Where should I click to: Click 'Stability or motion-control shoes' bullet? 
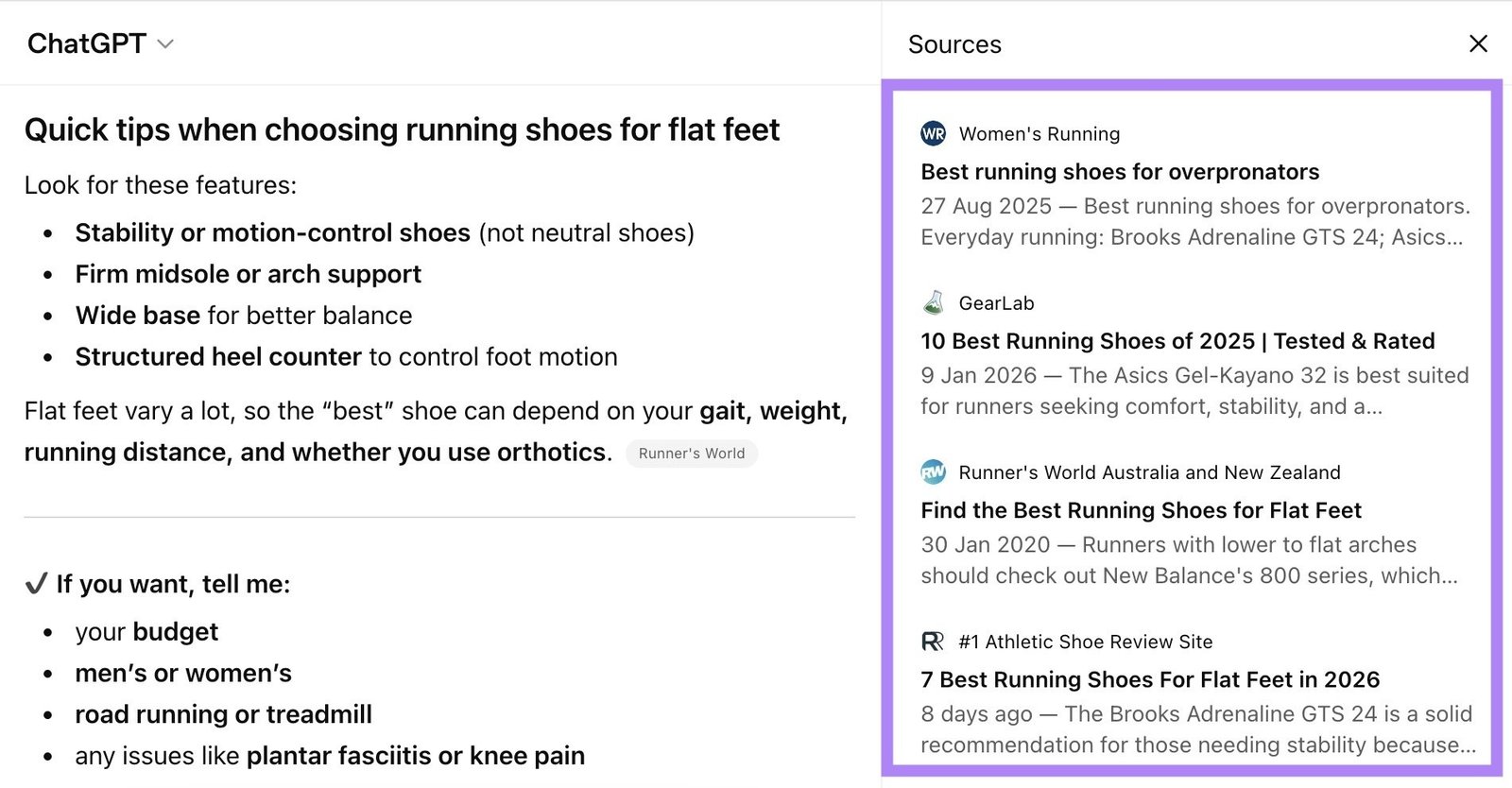pyautogui.click(x=385, y=232)
